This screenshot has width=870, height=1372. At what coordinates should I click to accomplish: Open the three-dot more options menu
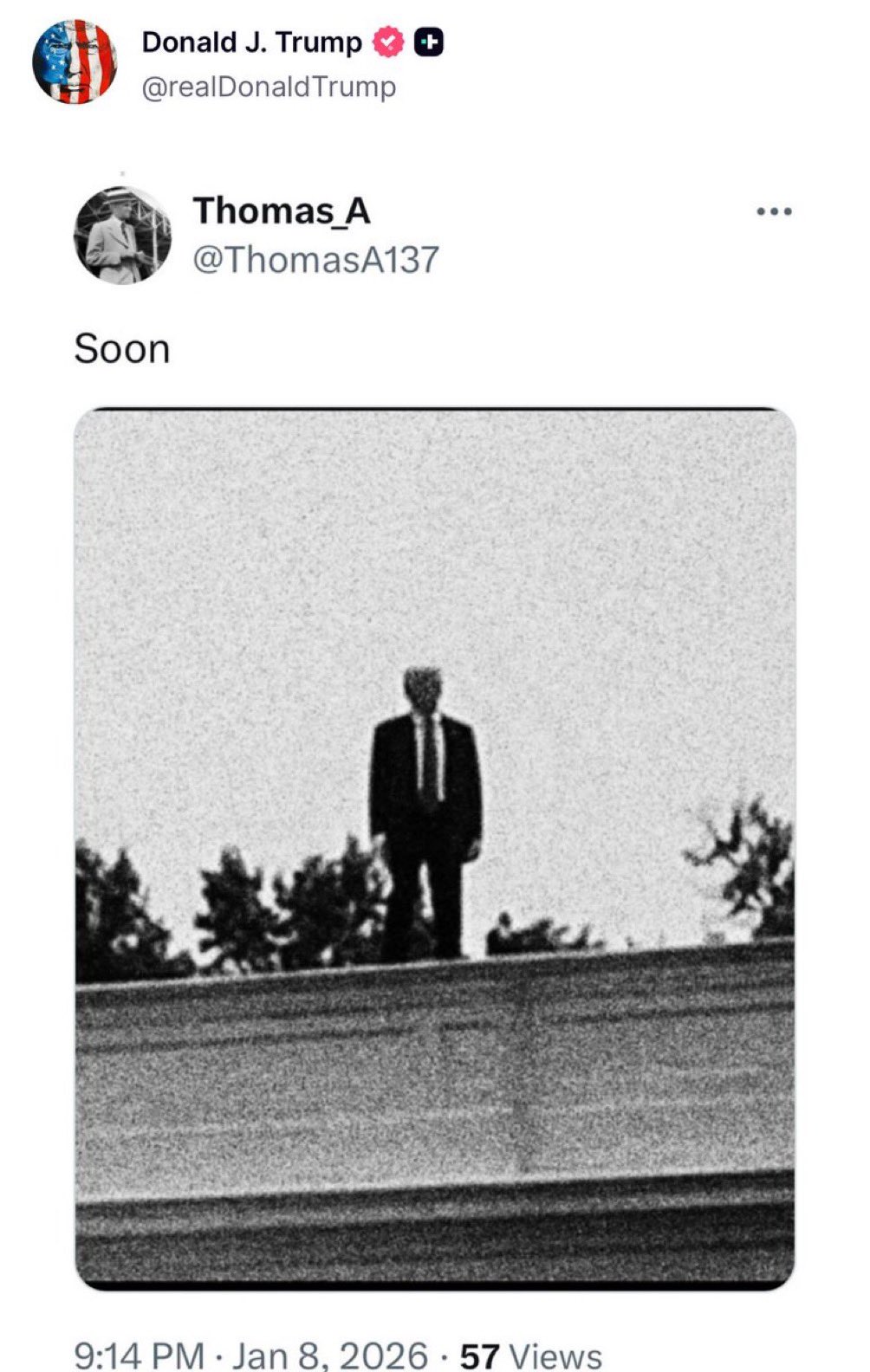774,211
